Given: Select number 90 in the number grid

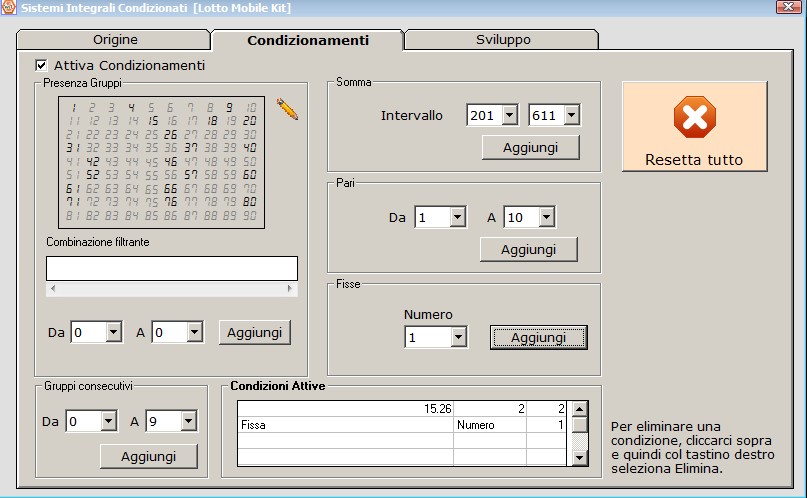Looking at the screenshot, I should 250,216.
